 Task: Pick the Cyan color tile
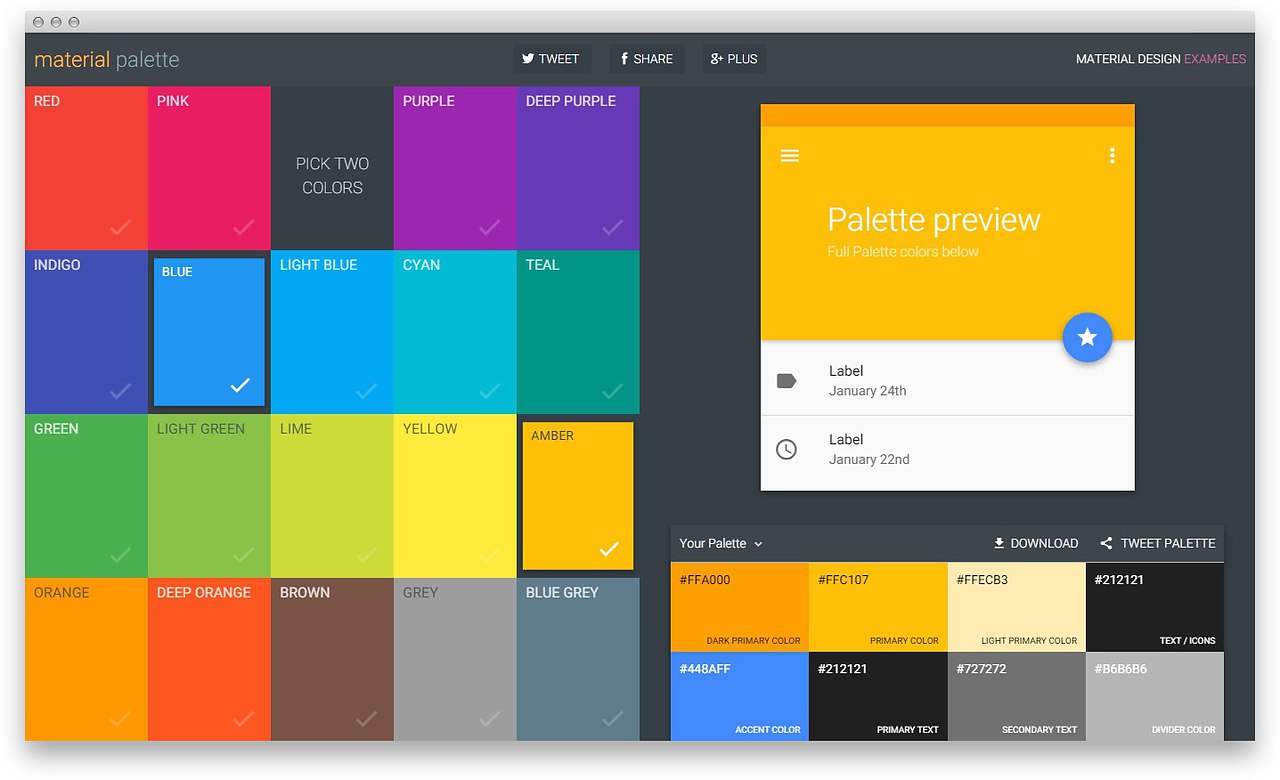tap(455, 332)
